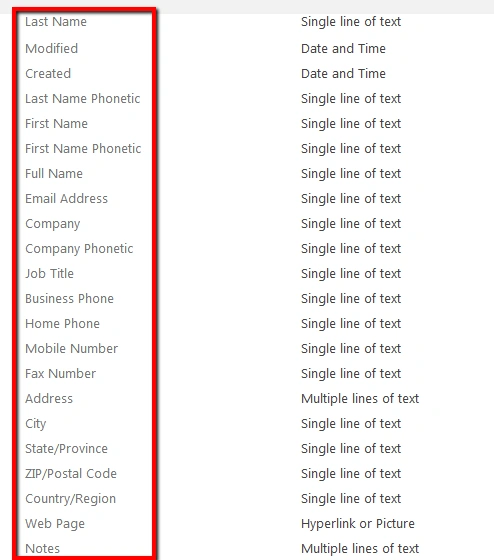Open First Name Phonetic column
The height and width of the screenshot is (560, 494).
tap(83, 149)
